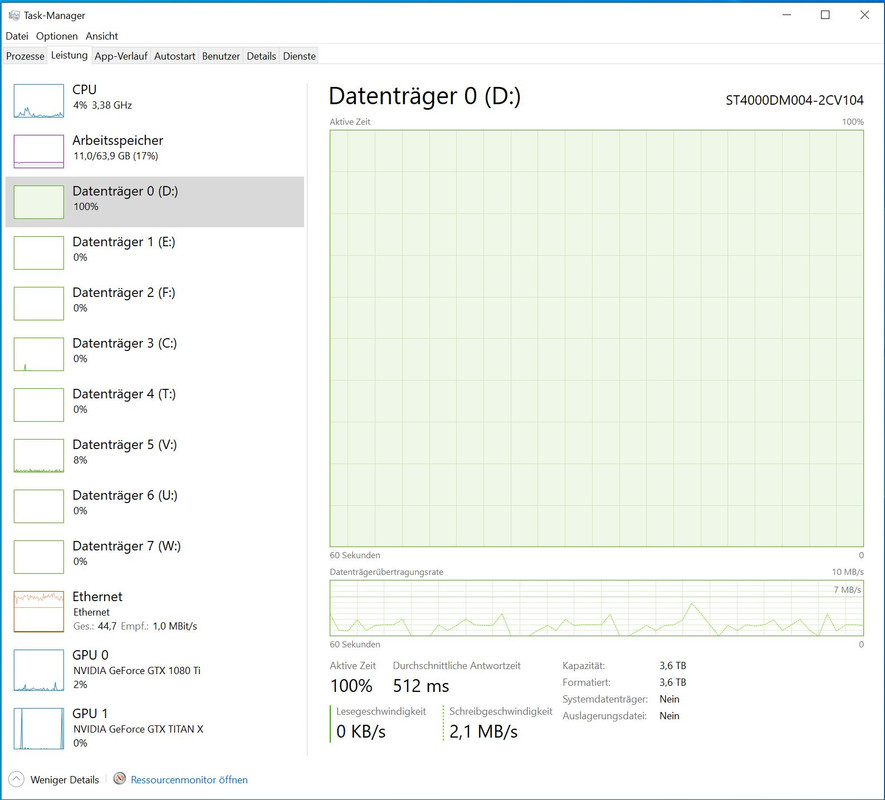Switch to the Autostart tab
Image resolution: width=885 pixels, height=800 pixels.
pyautogui.click(x=174, y=56)
